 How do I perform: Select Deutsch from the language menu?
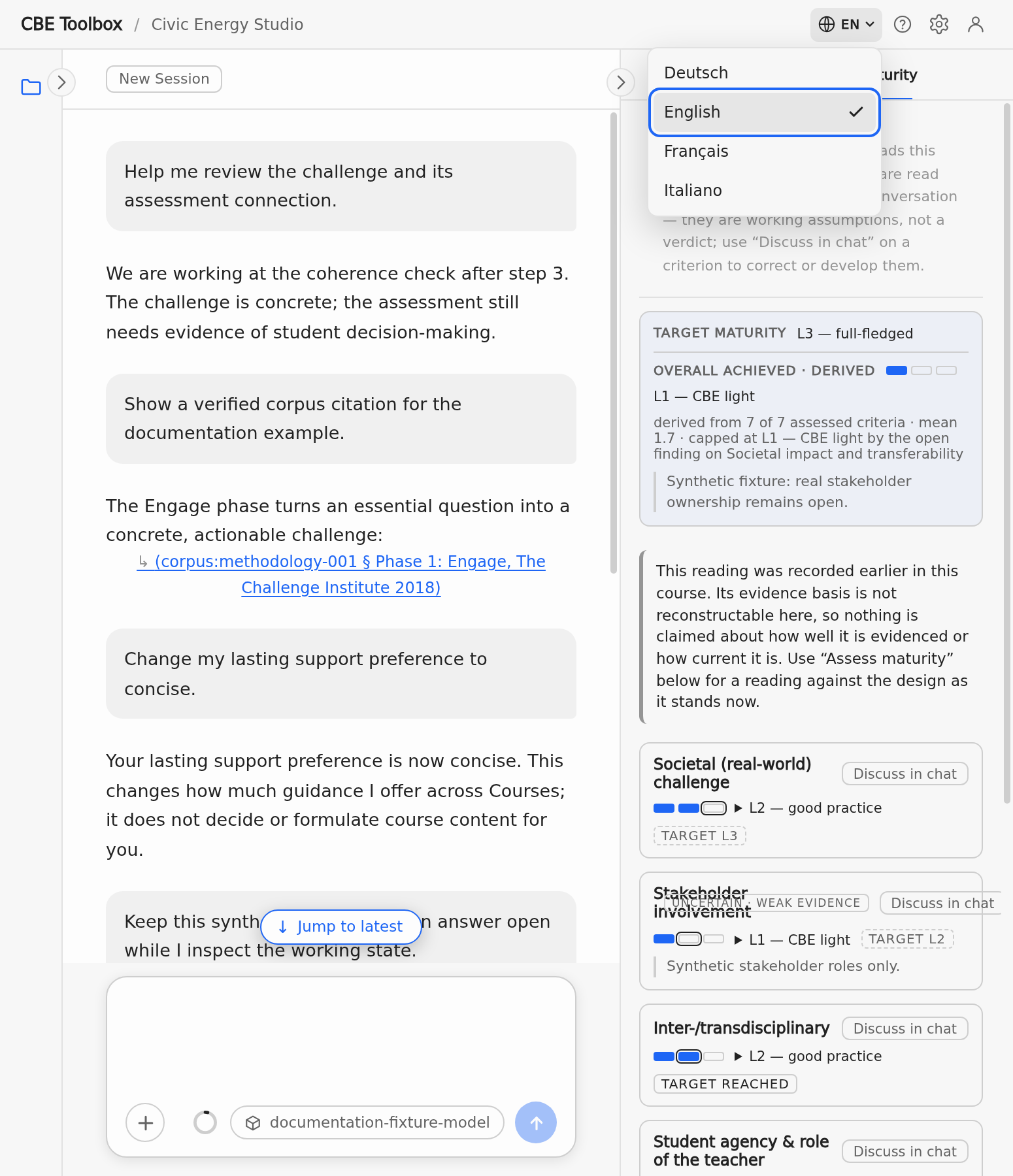(765, 73)
